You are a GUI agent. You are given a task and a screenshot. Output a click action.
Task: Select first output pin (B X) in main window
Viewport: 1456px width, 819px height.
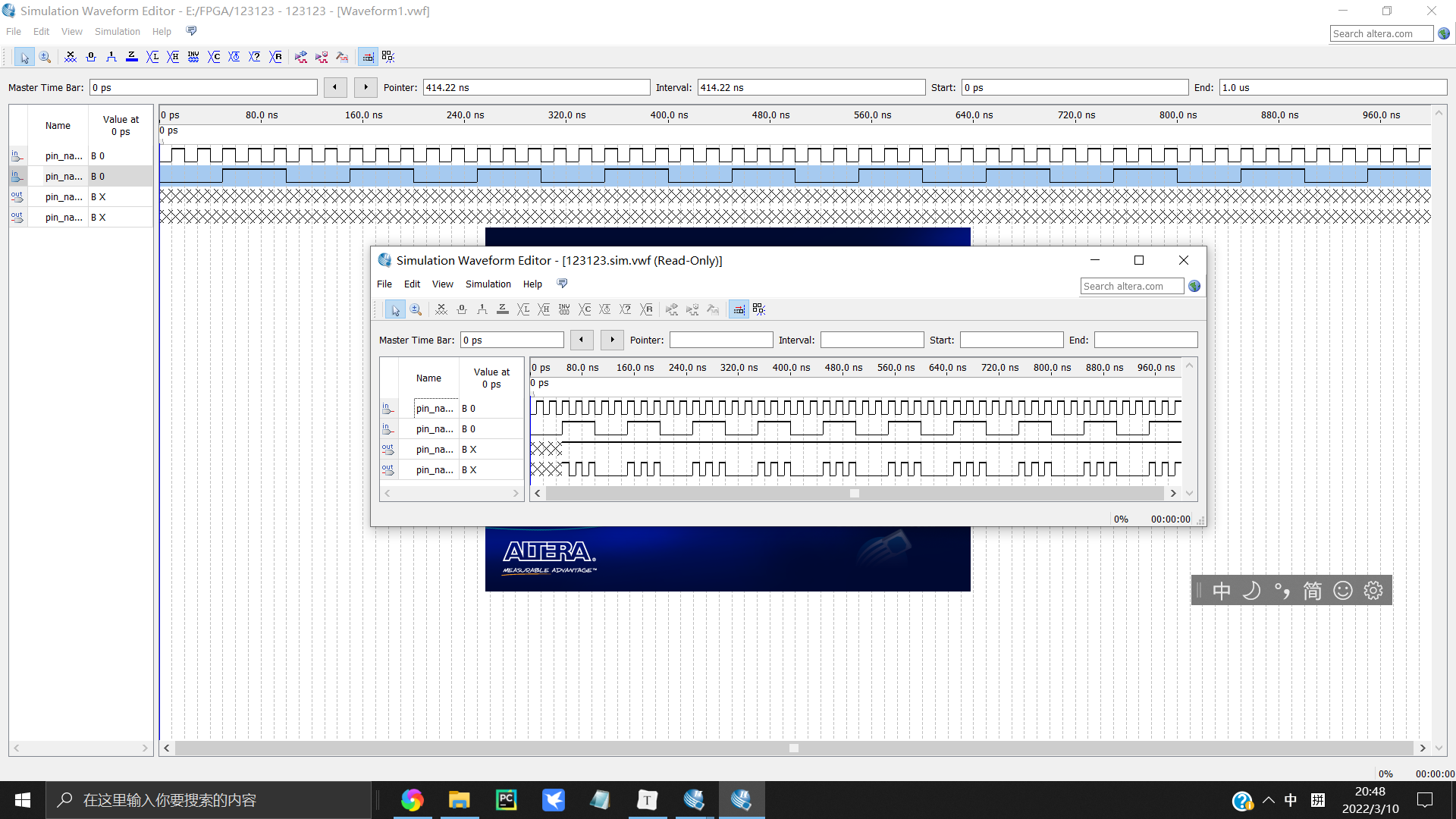(81, 196)
